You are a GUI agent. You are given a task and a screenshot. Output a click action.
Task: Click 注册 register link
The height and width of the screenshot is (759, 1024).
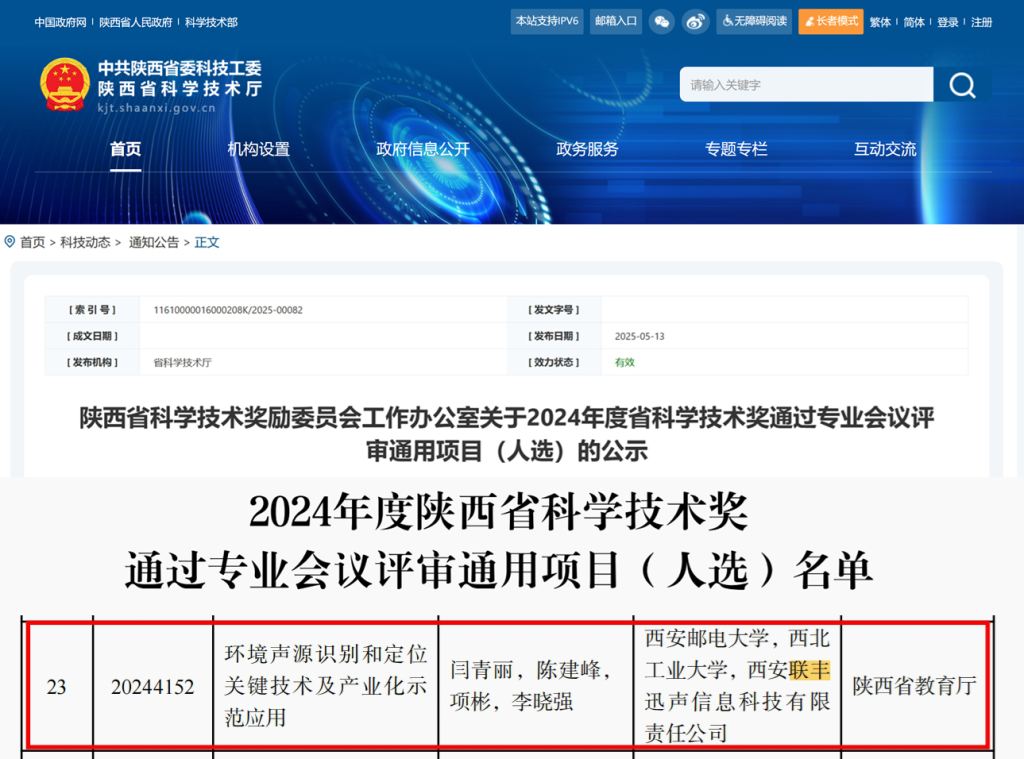(982, 22)
